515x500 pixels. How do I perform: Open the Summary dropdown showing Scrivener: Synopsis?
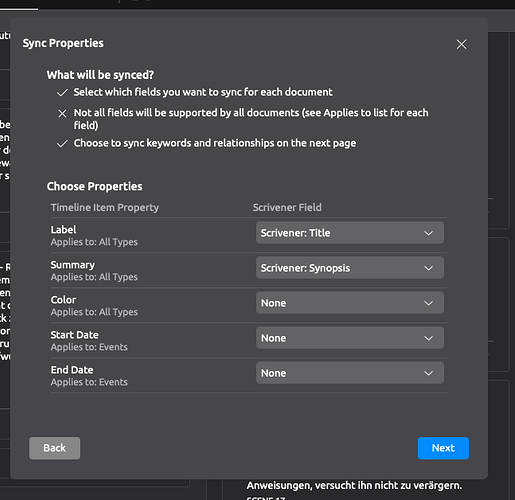pyautogui.click(x=350, y=268)
